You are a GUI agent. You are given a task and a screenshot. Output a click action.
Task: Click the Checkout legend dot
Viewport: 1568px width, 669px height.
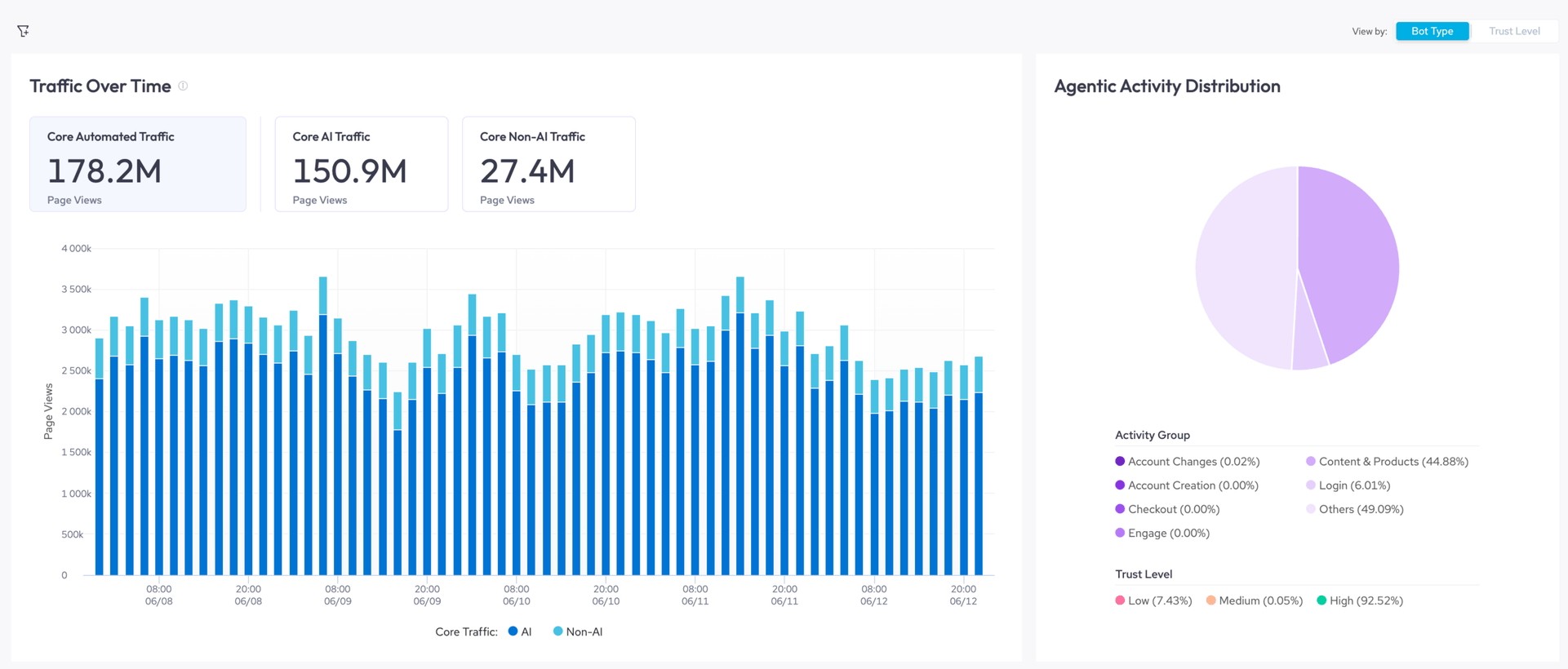point(1120,508)
